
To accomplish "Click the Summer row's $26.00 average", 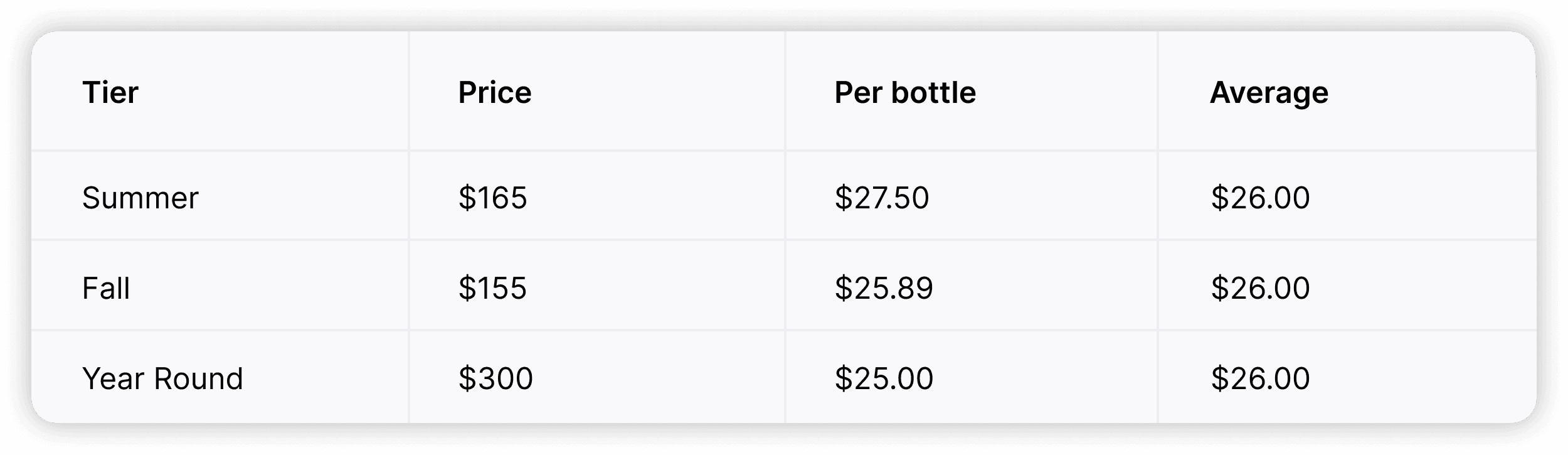I will pos(1260,198).
